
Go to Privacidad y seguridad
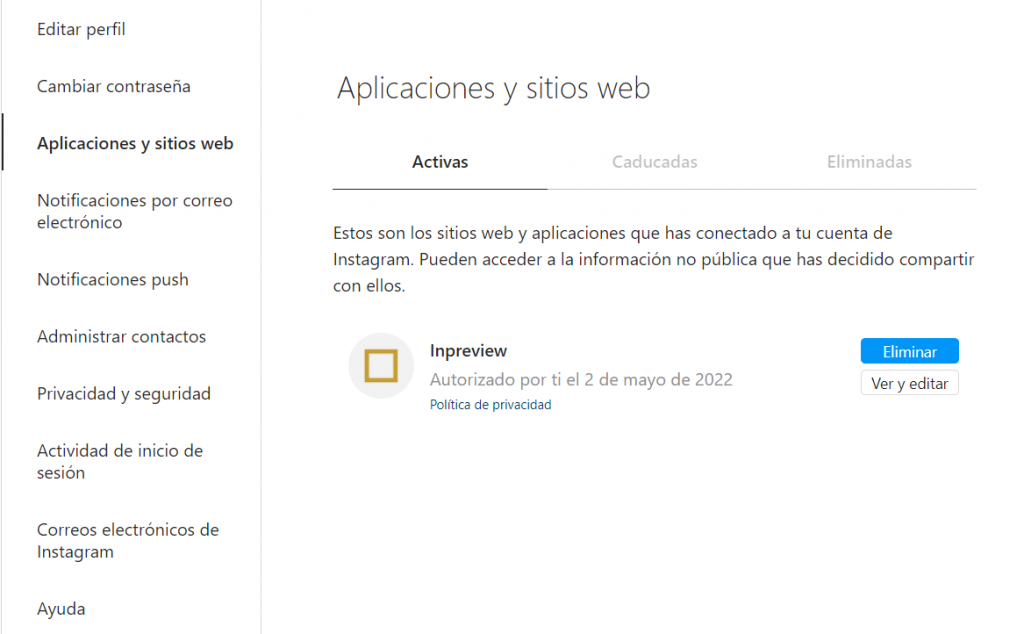(x=123, y=394)
